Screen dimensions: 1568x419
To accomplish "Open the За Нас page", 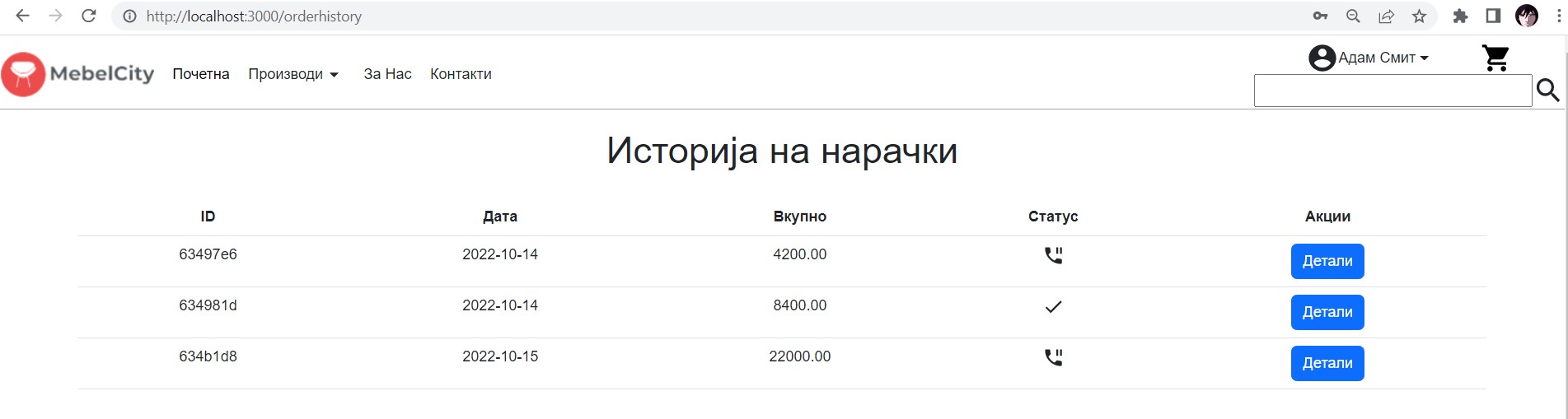I will [x=387, y=74].
